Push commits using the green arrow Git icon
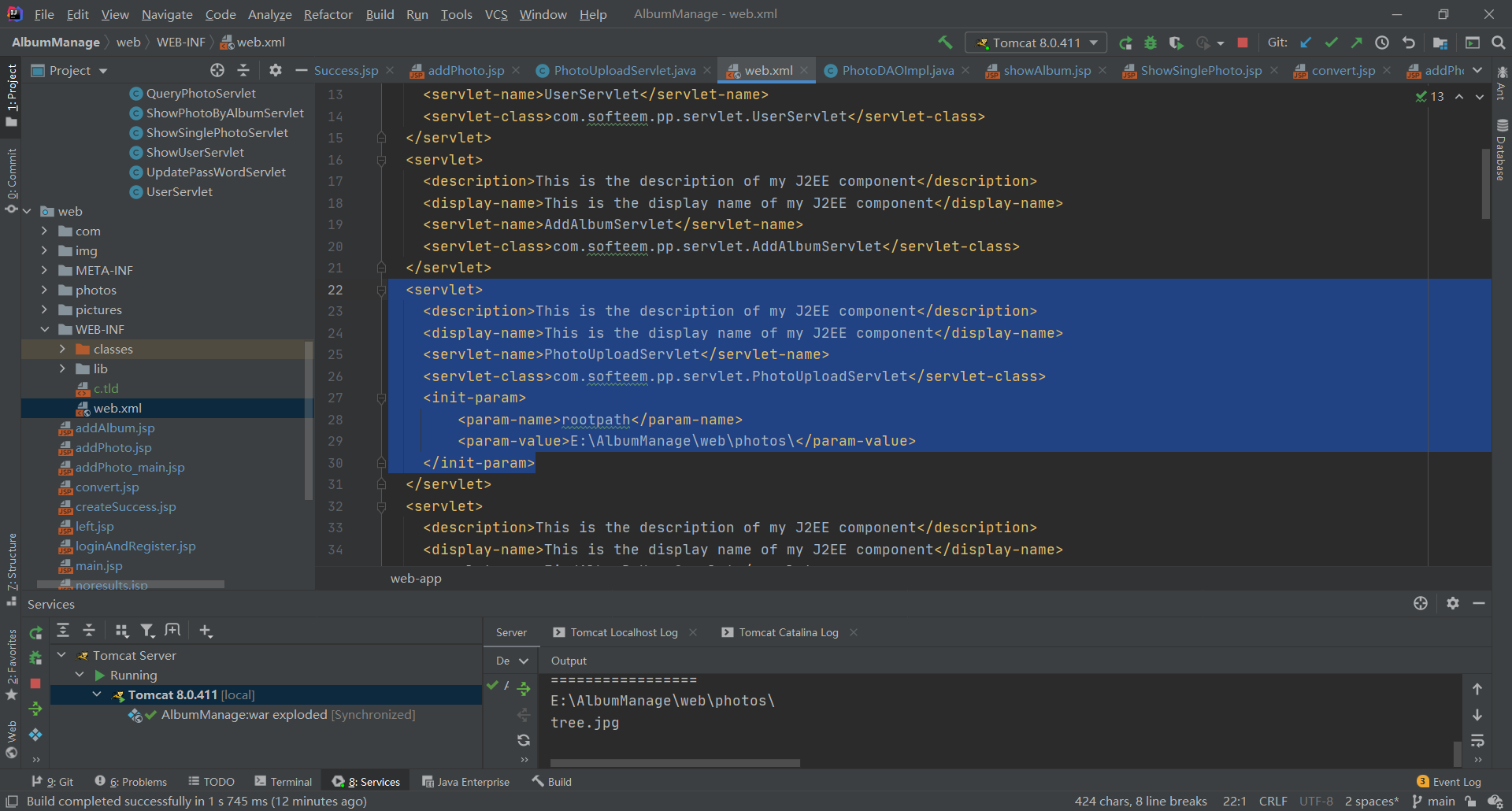 [1356, 43]
